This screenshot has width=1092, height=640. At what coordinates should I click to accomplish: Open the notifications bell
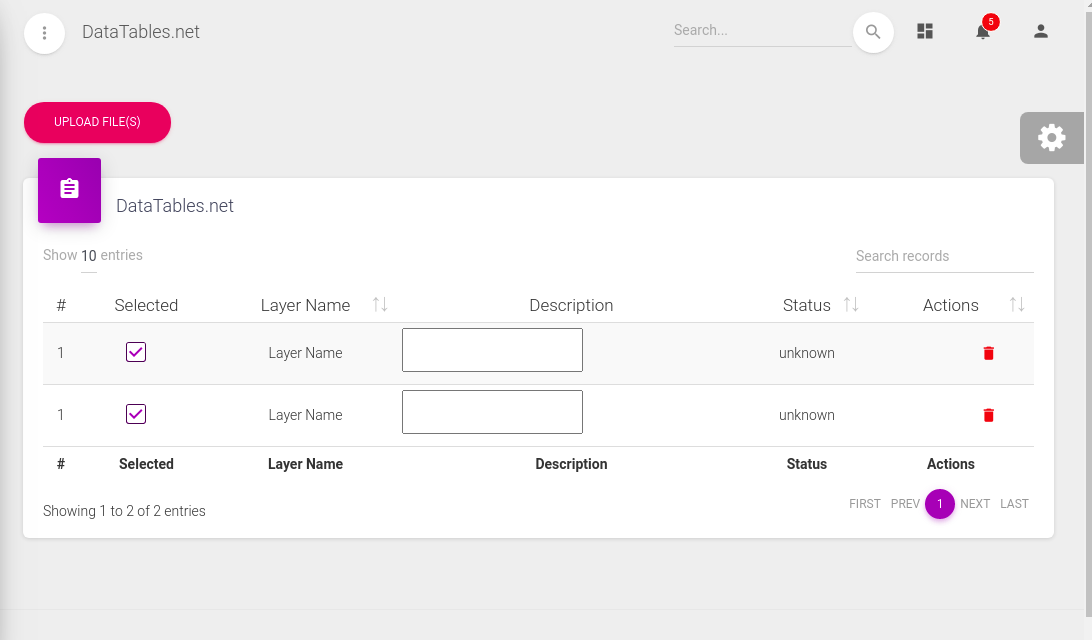983,32
